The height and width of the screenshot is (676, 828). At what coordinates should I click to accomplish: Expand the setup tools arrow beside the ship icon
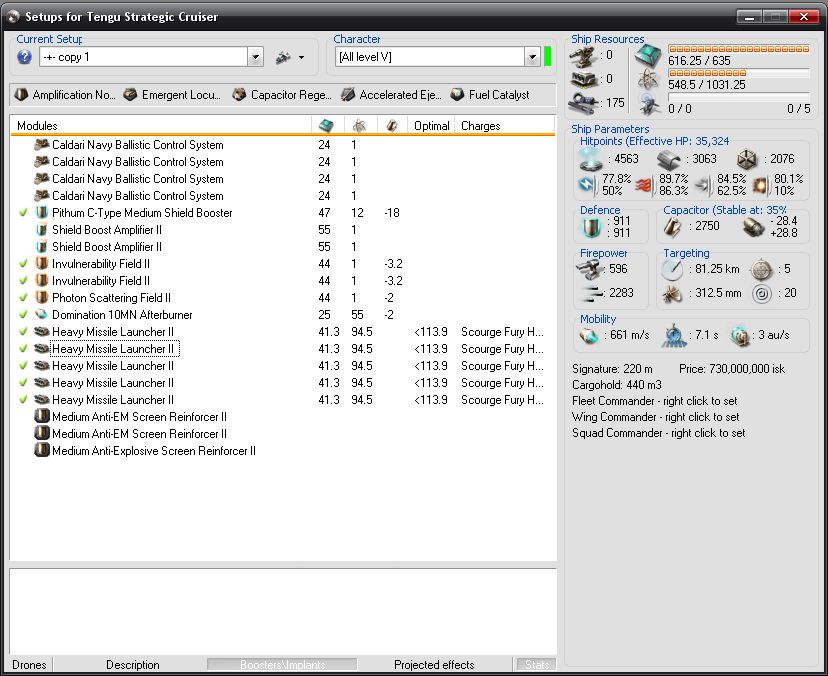point(302,57)
